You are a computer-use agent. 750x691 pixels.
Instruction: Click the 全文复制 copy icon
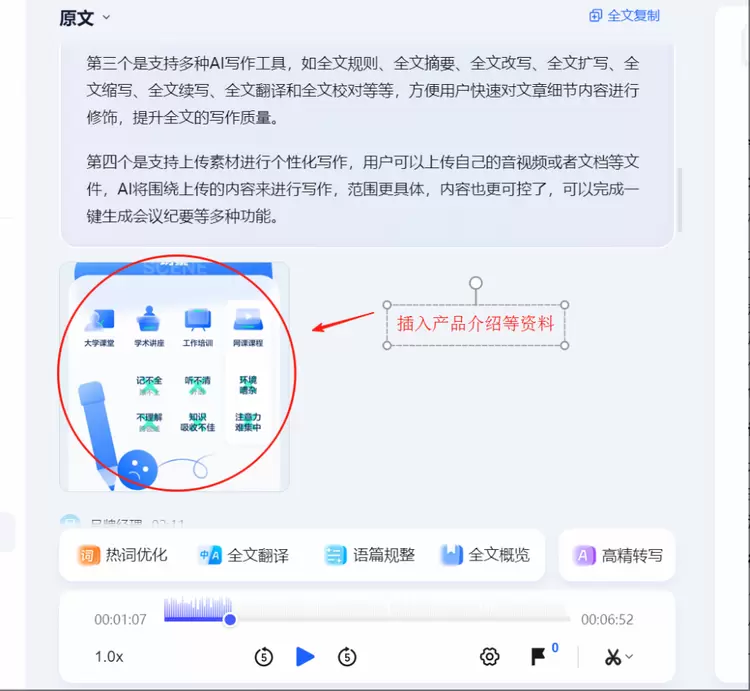pos(596,16)
